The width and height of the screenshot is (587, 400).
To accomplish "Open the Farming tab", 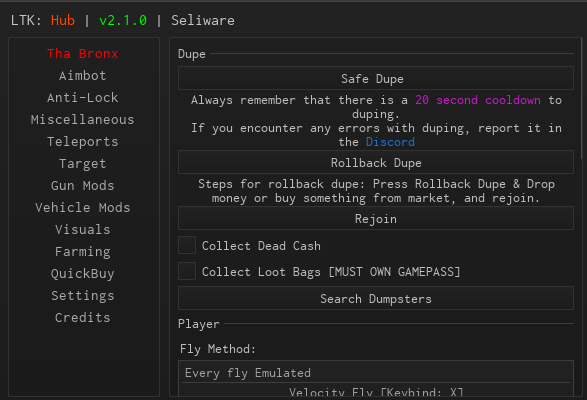I will pos(83,252).
